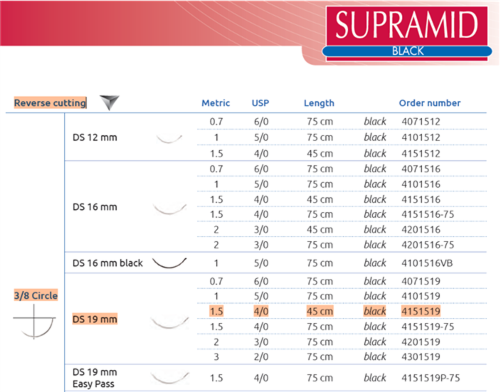Click length 45 cm in the 4201516 row
This screenshot has height=392, width=500.
320,229
